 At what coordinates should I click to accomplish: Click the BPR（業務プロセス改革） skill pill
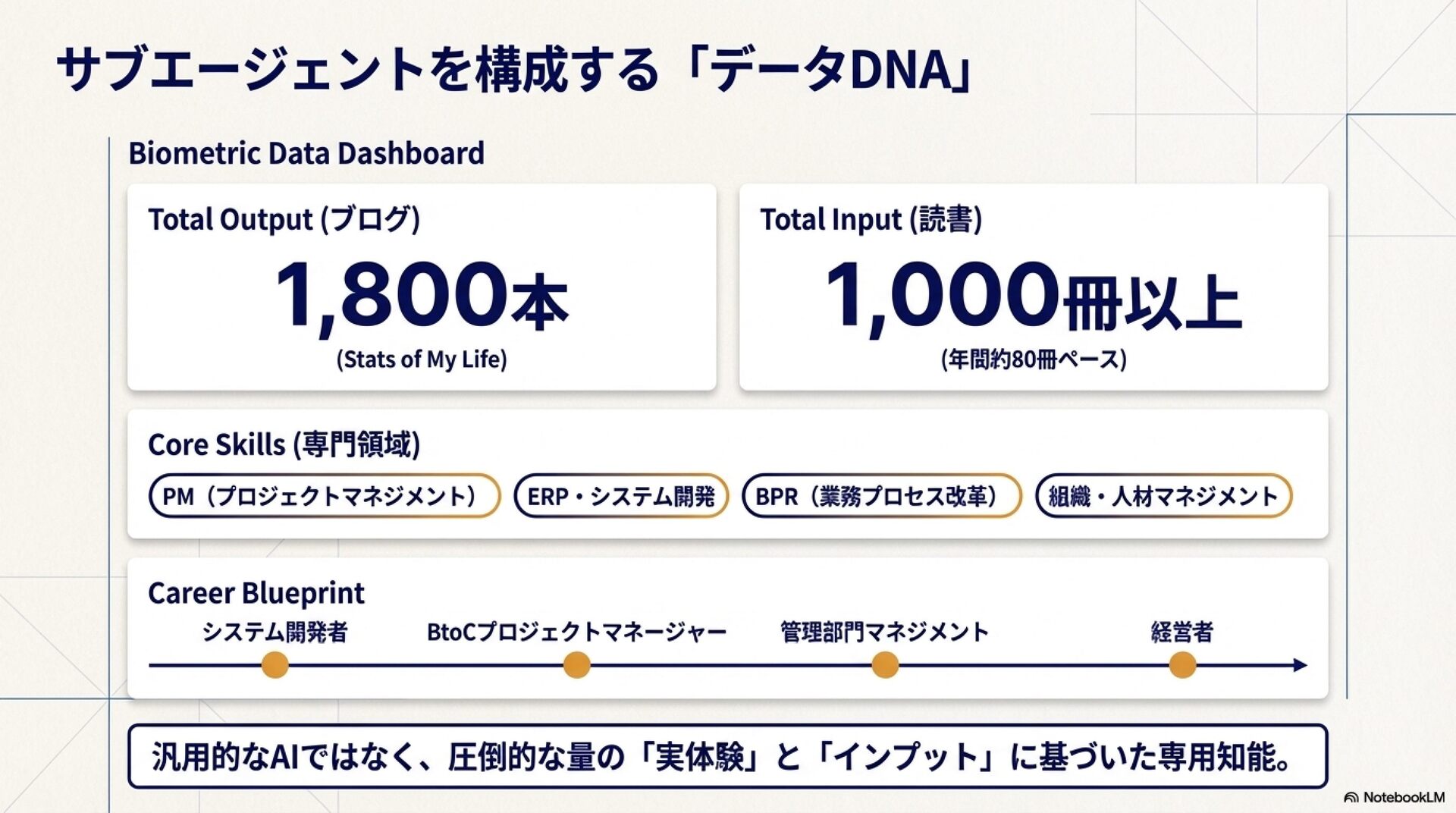(882, 496)
